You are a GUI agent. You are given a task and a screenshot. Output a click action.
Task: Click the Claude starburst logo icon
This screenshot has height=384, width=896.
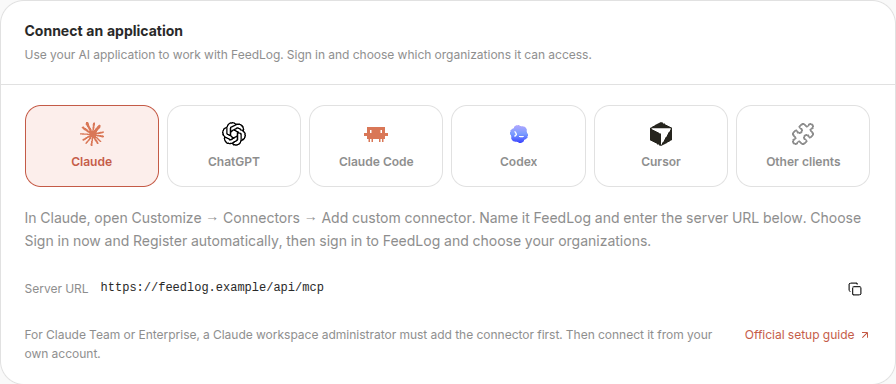click(91, 134)
